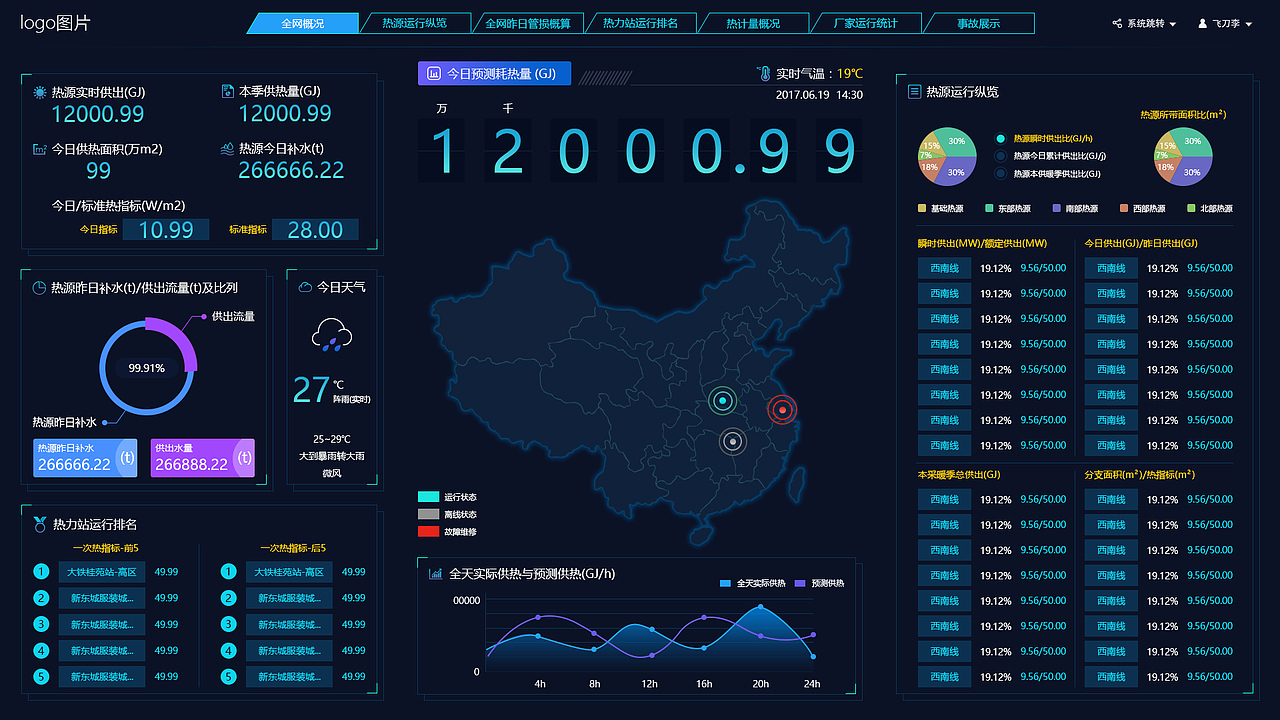
Task: Click the 一次热指标-前5 list heading
Action: point(106,548)
